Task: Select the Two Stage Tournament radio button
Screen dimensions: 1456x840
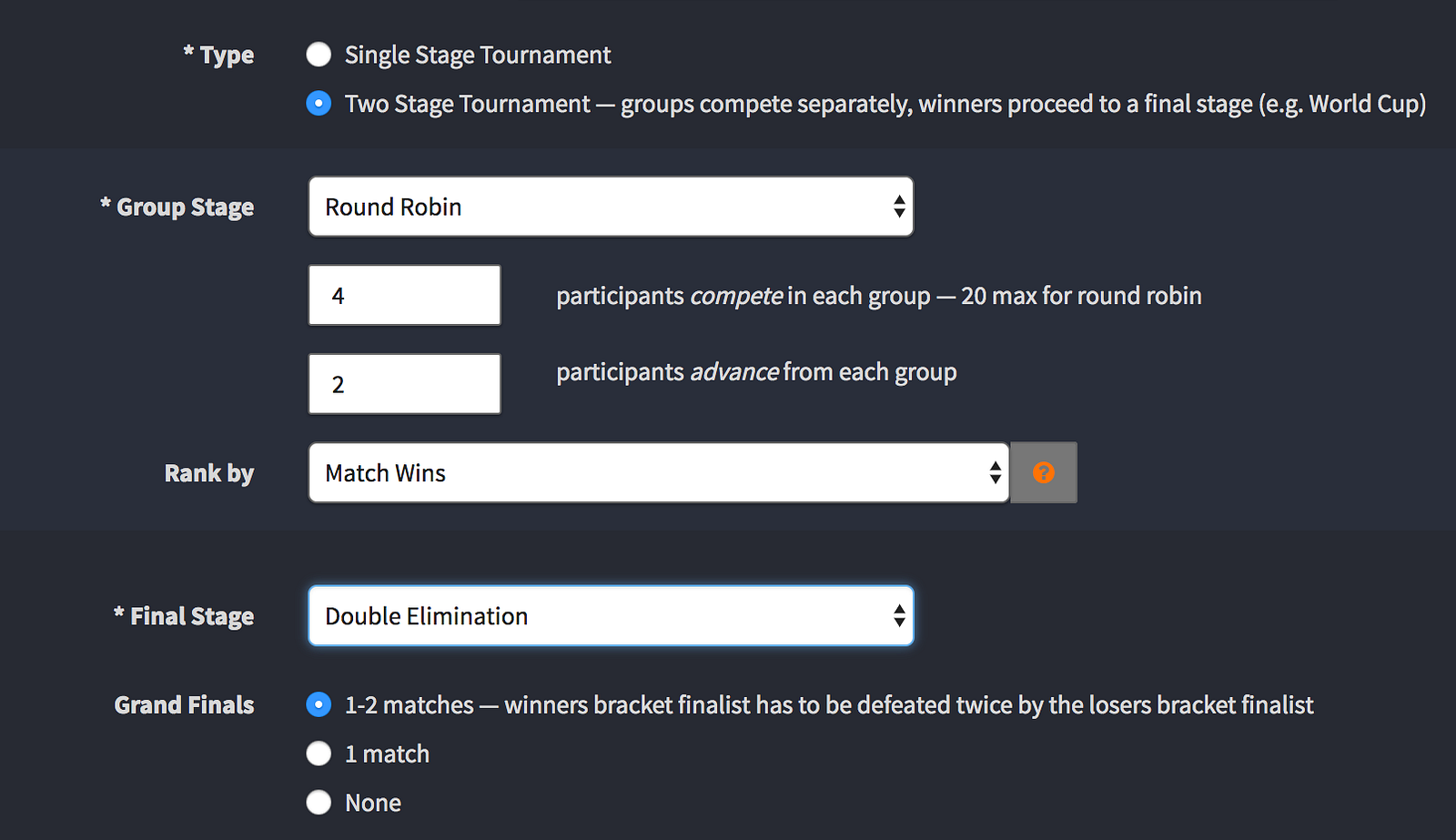Action: tap(318, 104)
